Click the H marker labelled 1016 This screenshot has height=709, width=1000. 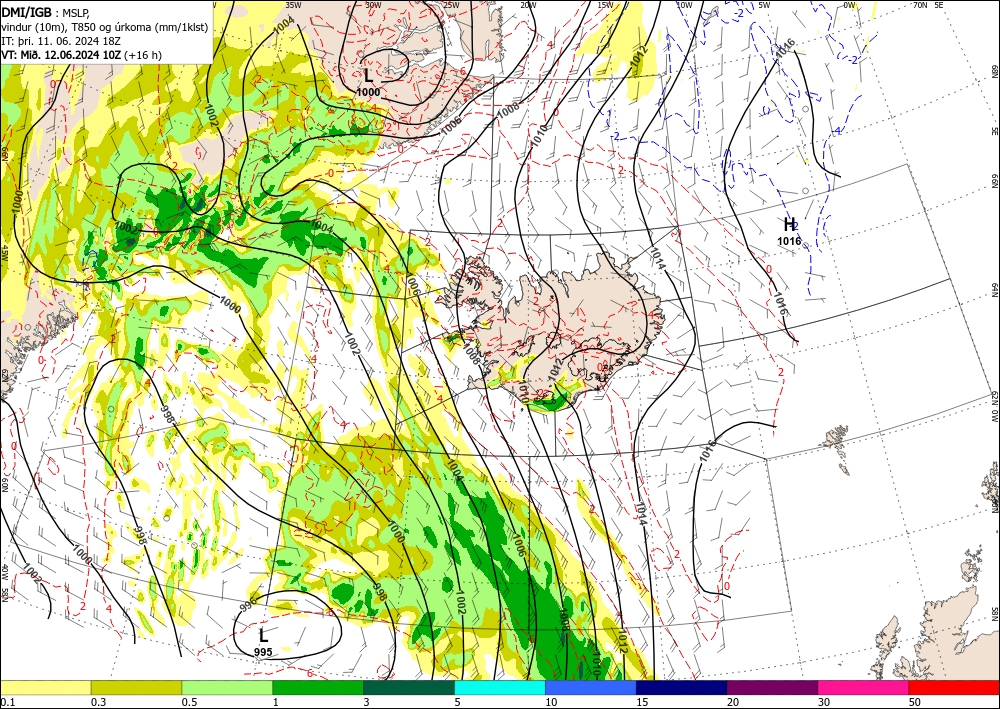pyautogui.click(x=790, y=224)
